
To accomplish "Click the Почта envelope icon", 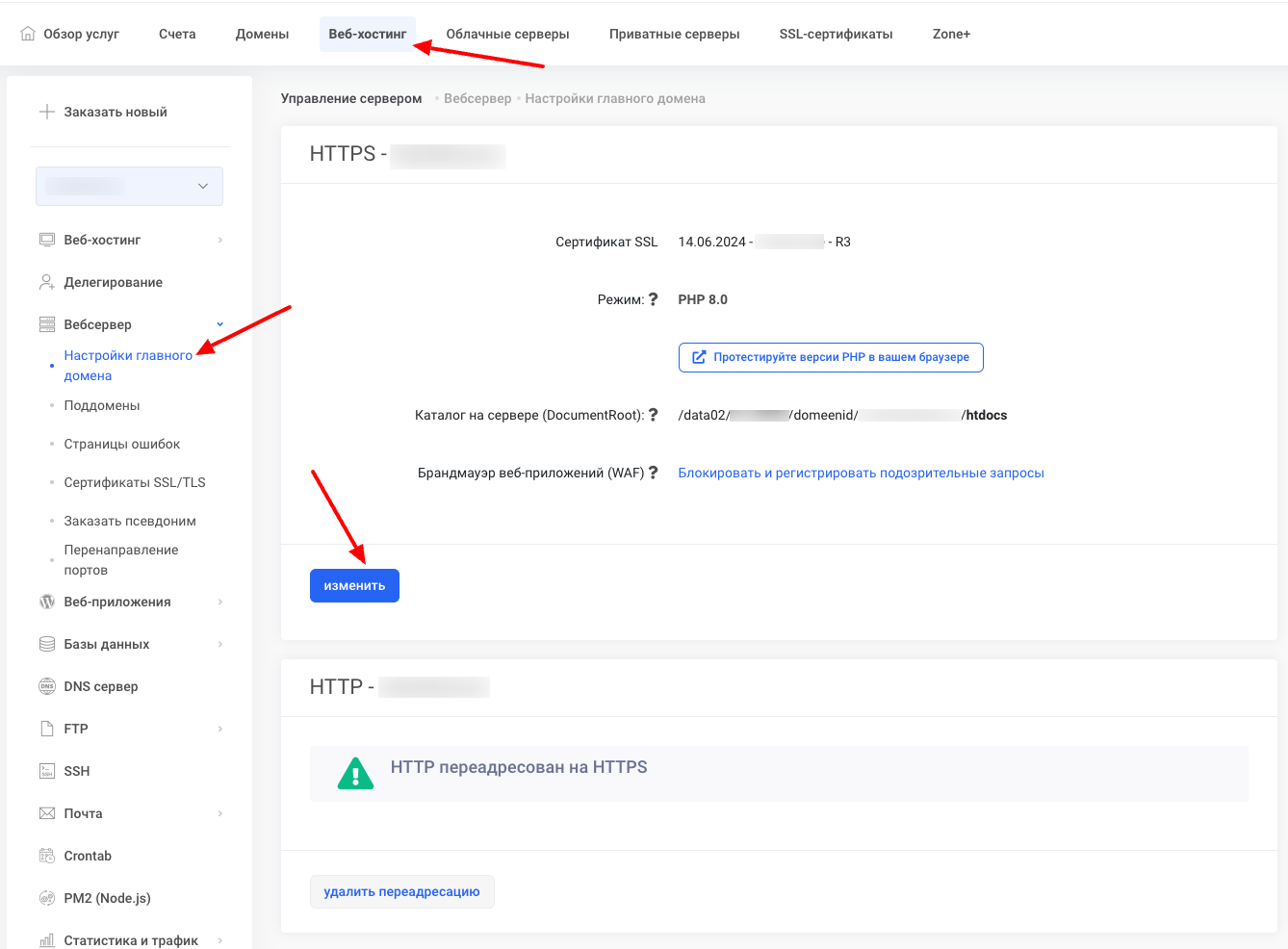I will click(x=46, y=813).
